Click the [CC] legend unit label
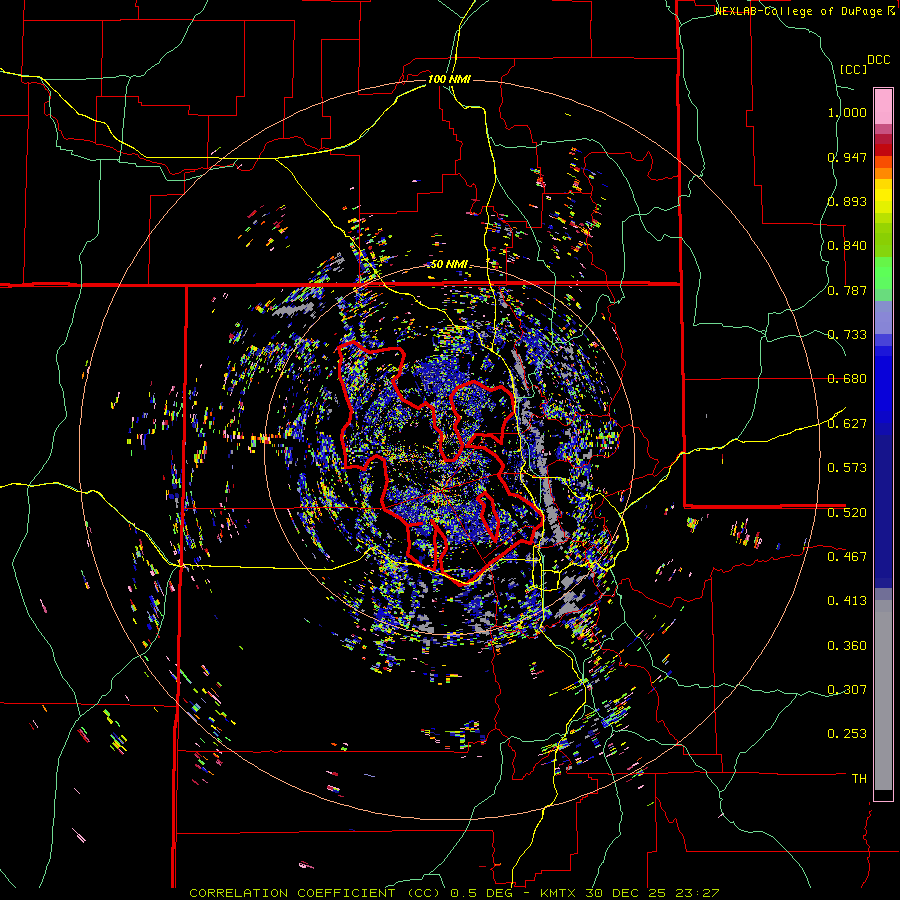Viewport: 900px width, 900px height. [853, 69]
